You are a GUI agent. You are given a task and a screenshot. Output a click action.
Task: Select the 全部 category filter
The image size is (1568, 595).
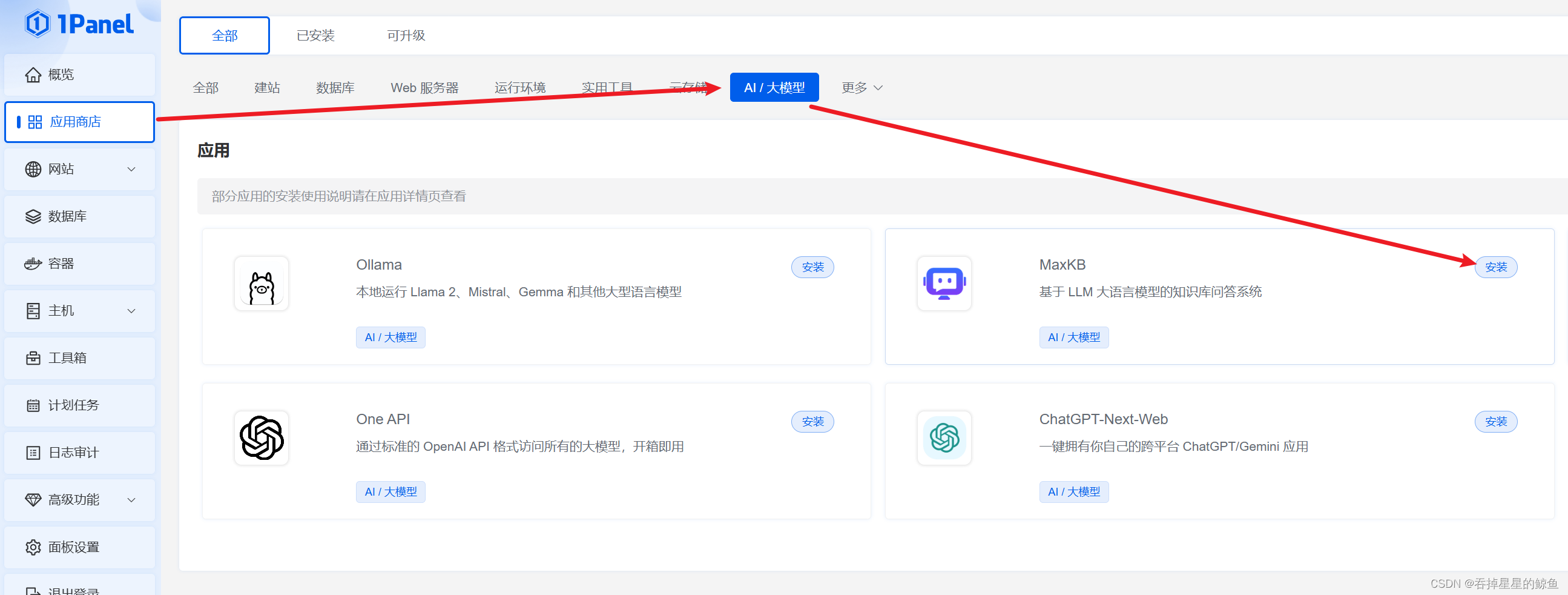[x=206, y=88]
